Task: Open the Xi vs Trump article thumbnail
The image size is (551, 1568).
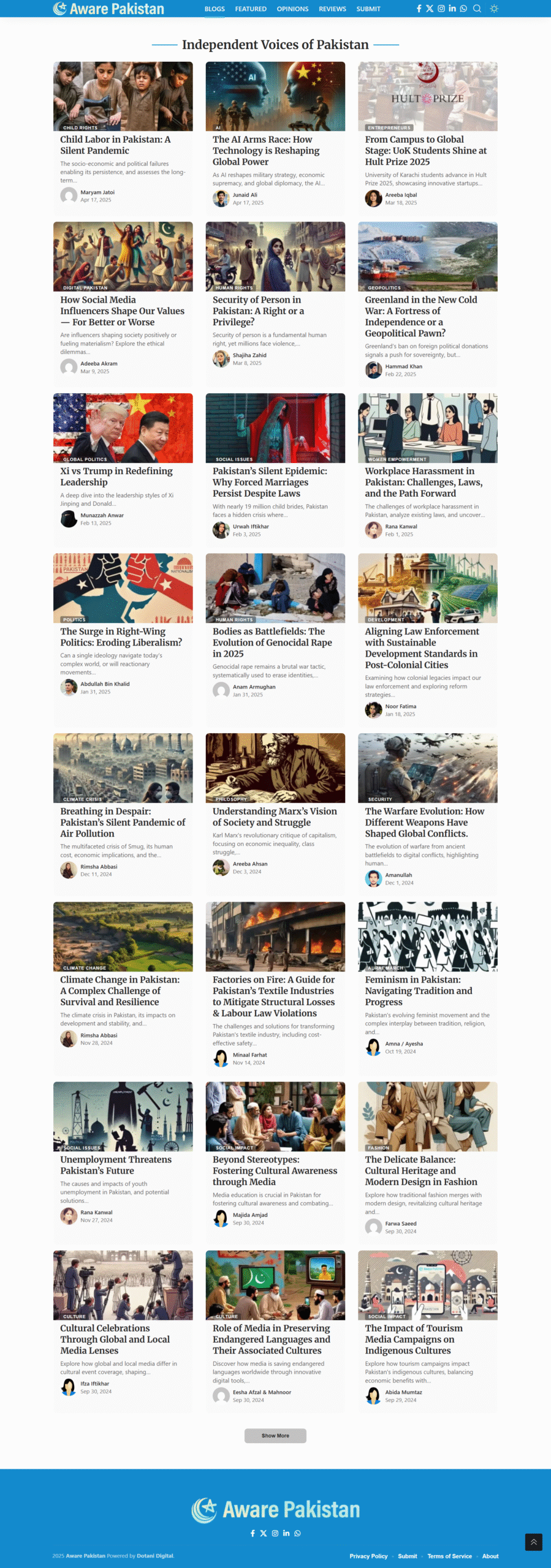Action: (123, 428)
